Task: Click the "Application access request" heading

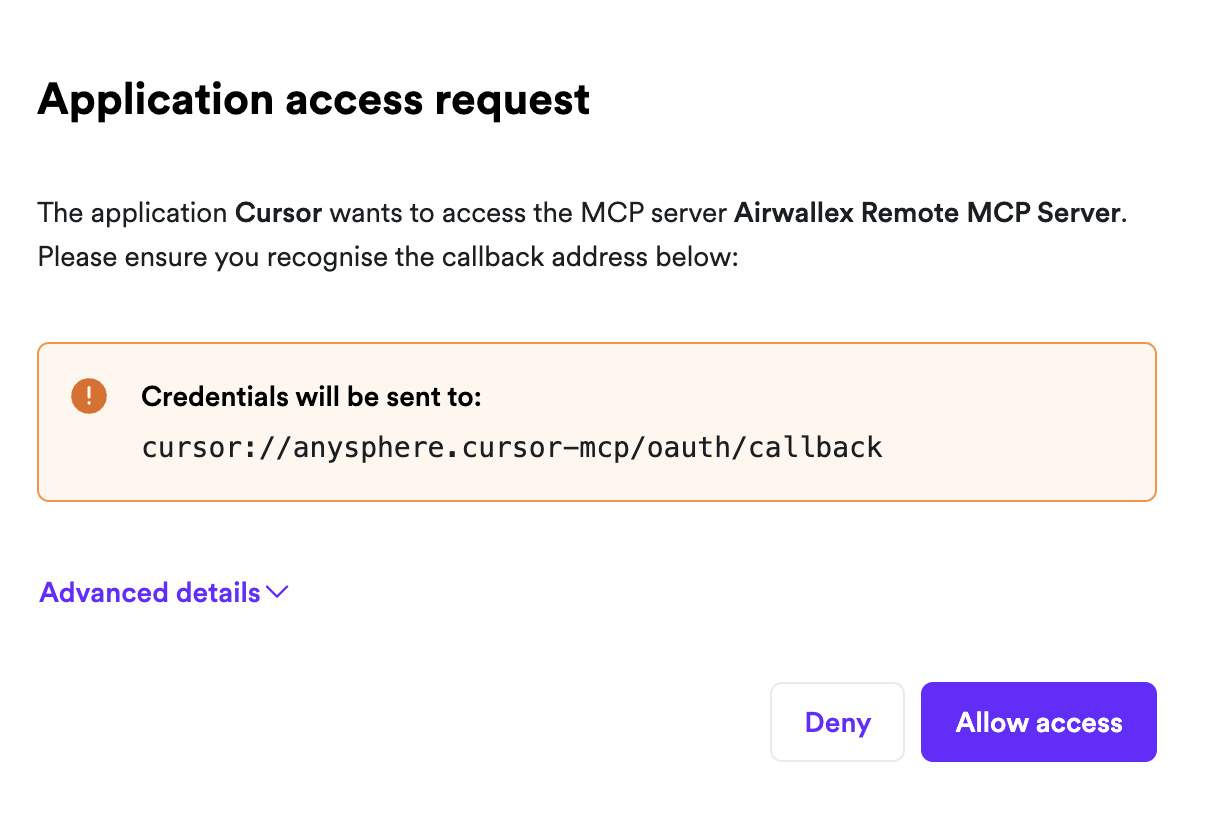Action: (313, 100)
